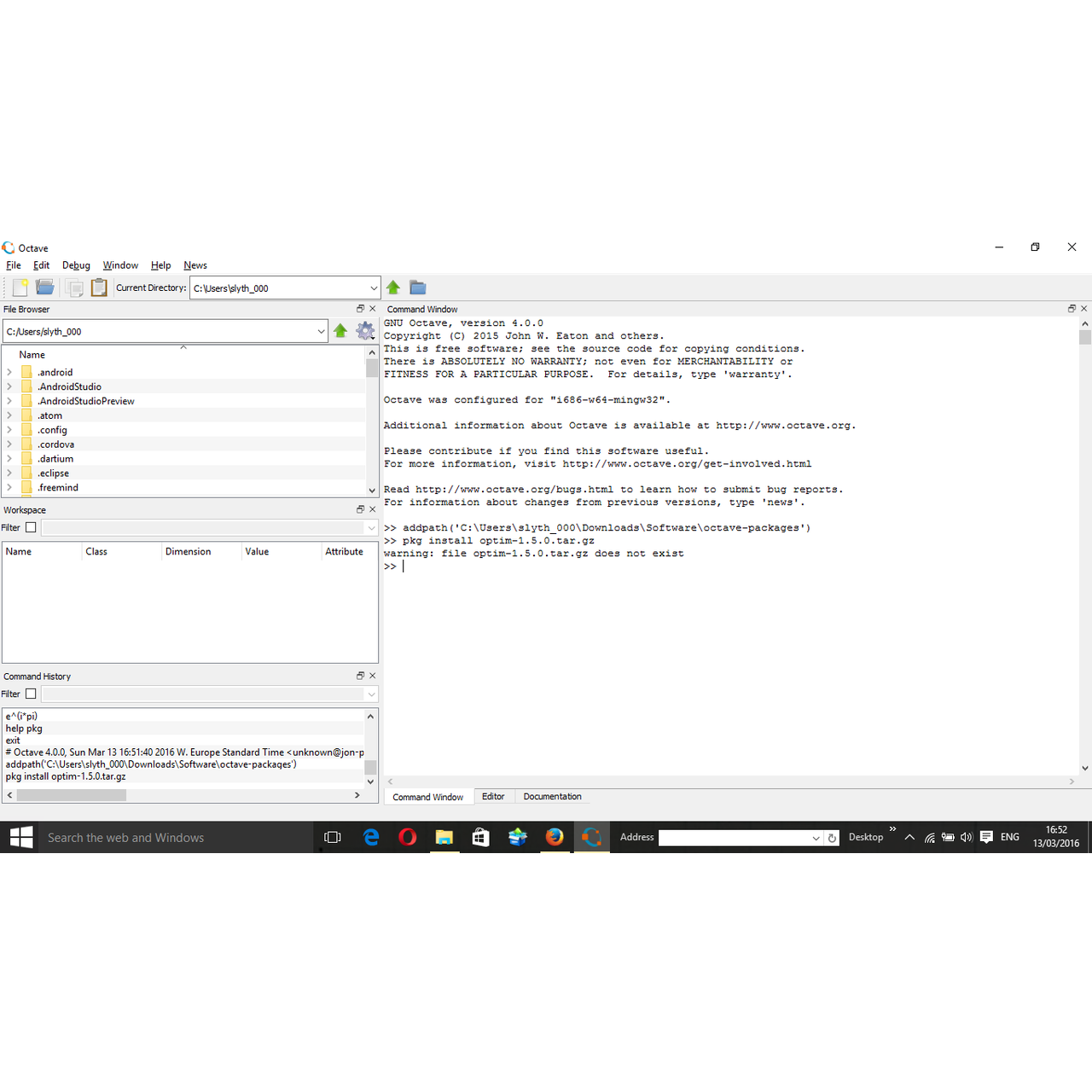Open an existing file in Octave
This screenshot has width=1092, height=1092.
point(44,288)
